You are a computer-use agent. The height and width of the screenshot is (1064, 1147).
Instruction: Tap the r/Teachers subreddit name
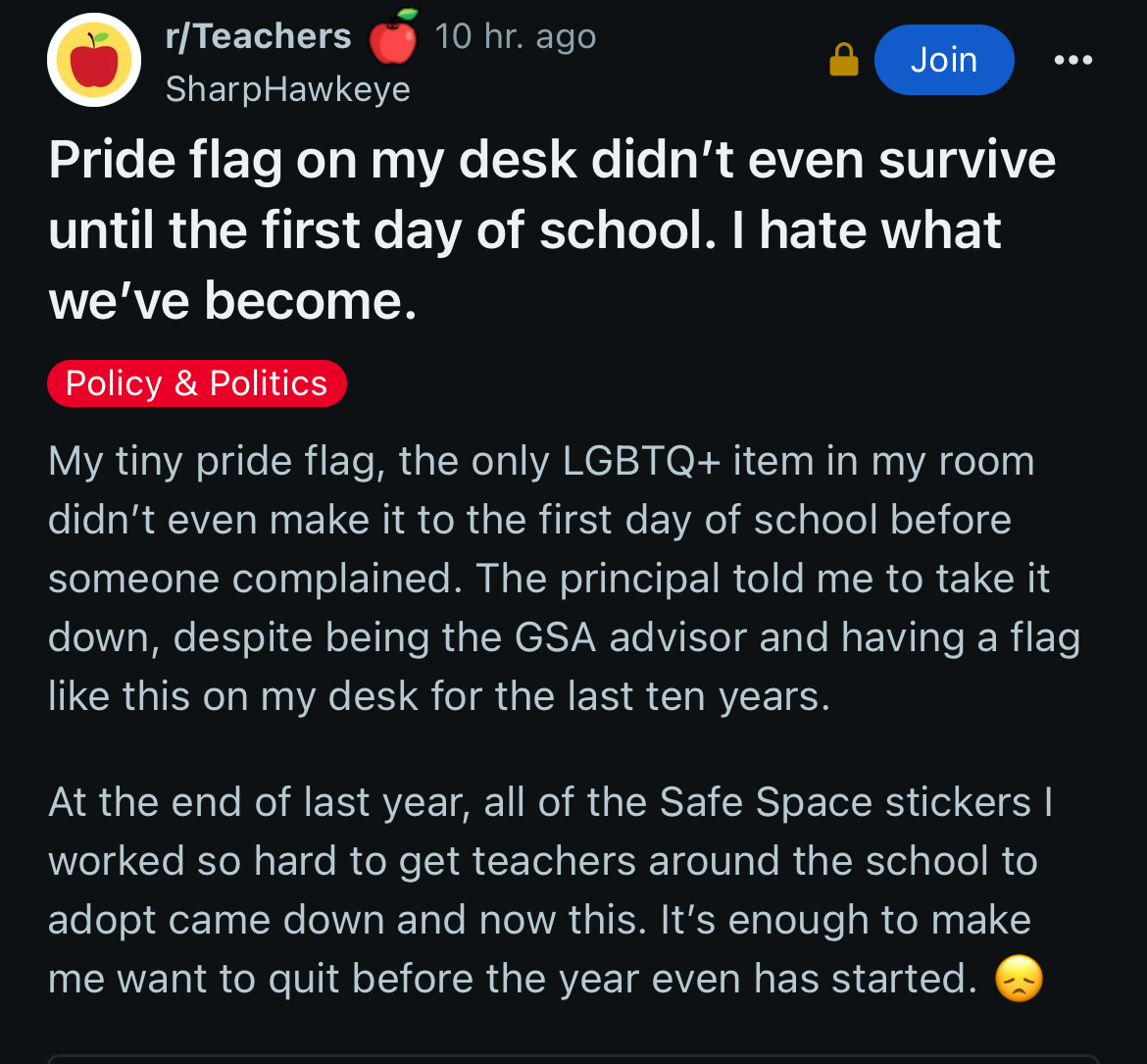[x=259, y=37]
